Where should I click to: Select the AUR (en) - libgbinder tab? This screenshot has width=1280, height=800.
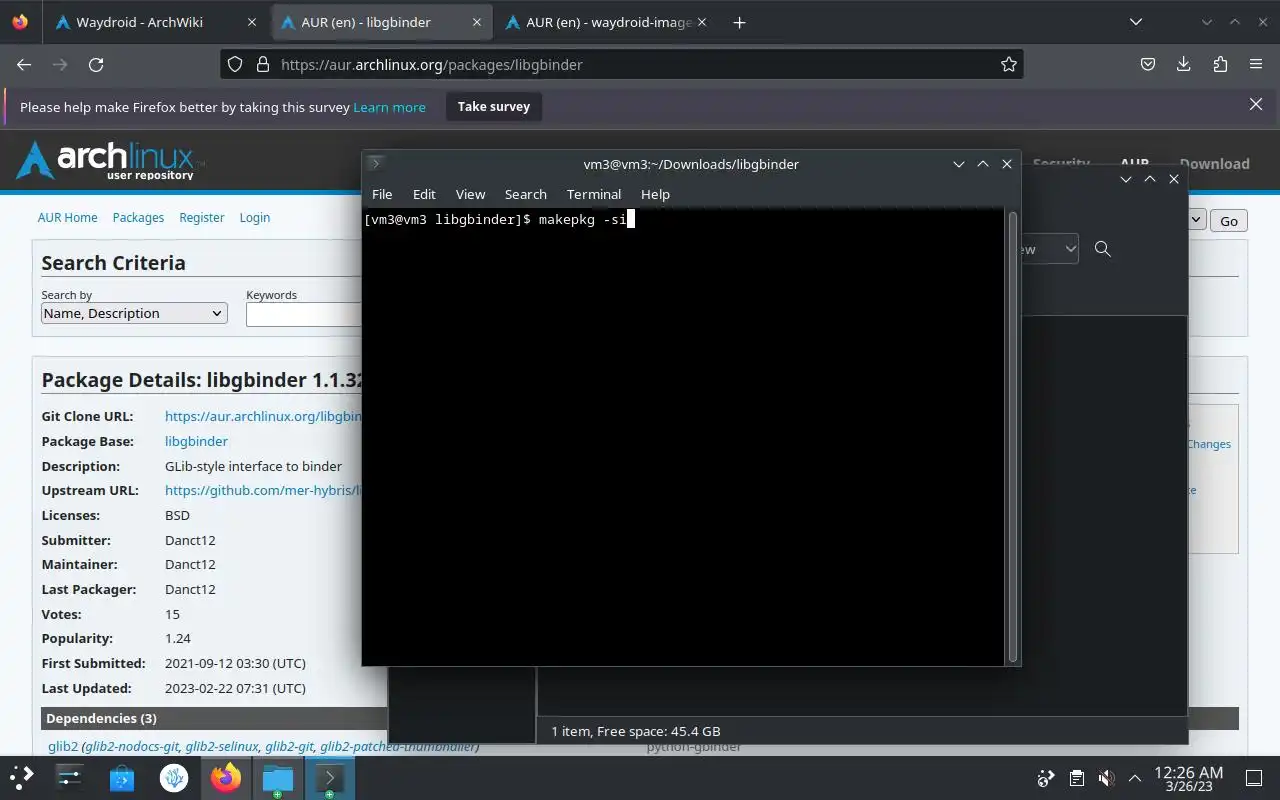click(x=382, y=22)
